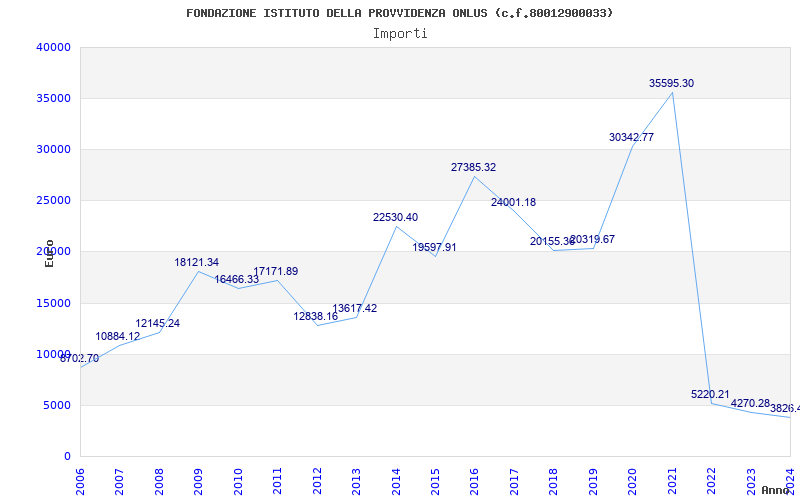Select the 5000 y-axis tick label
800x500 pixels.
click(57, 406)
